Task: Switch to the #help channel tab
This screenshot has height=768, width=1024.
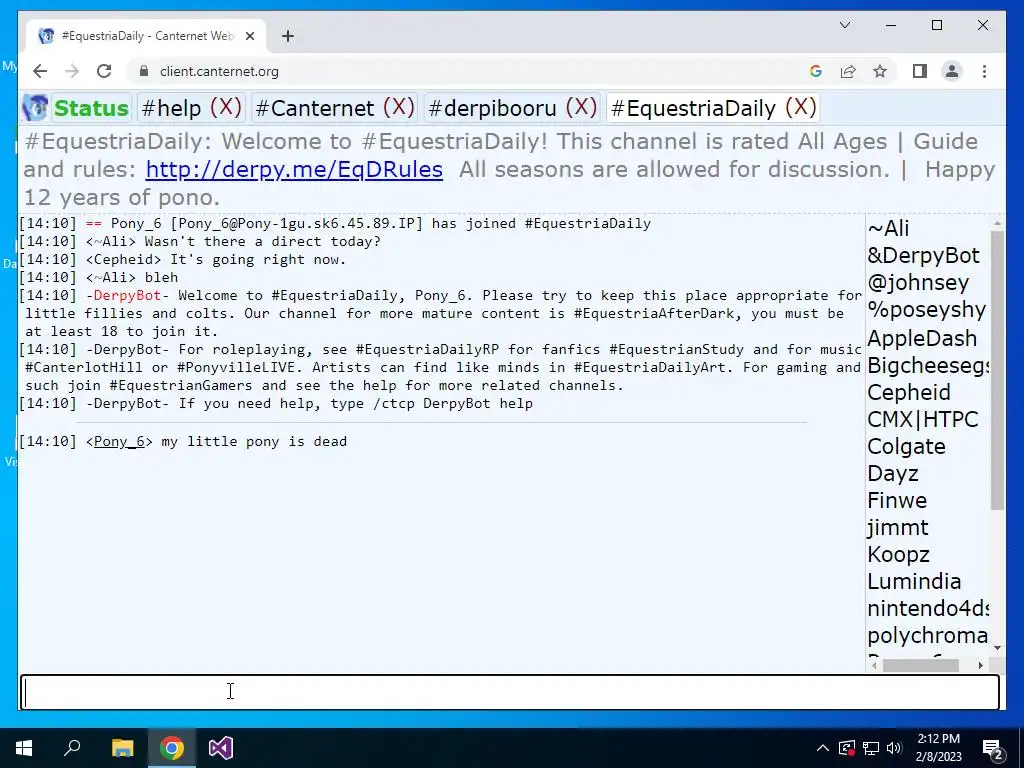Action: click(171, 108)
